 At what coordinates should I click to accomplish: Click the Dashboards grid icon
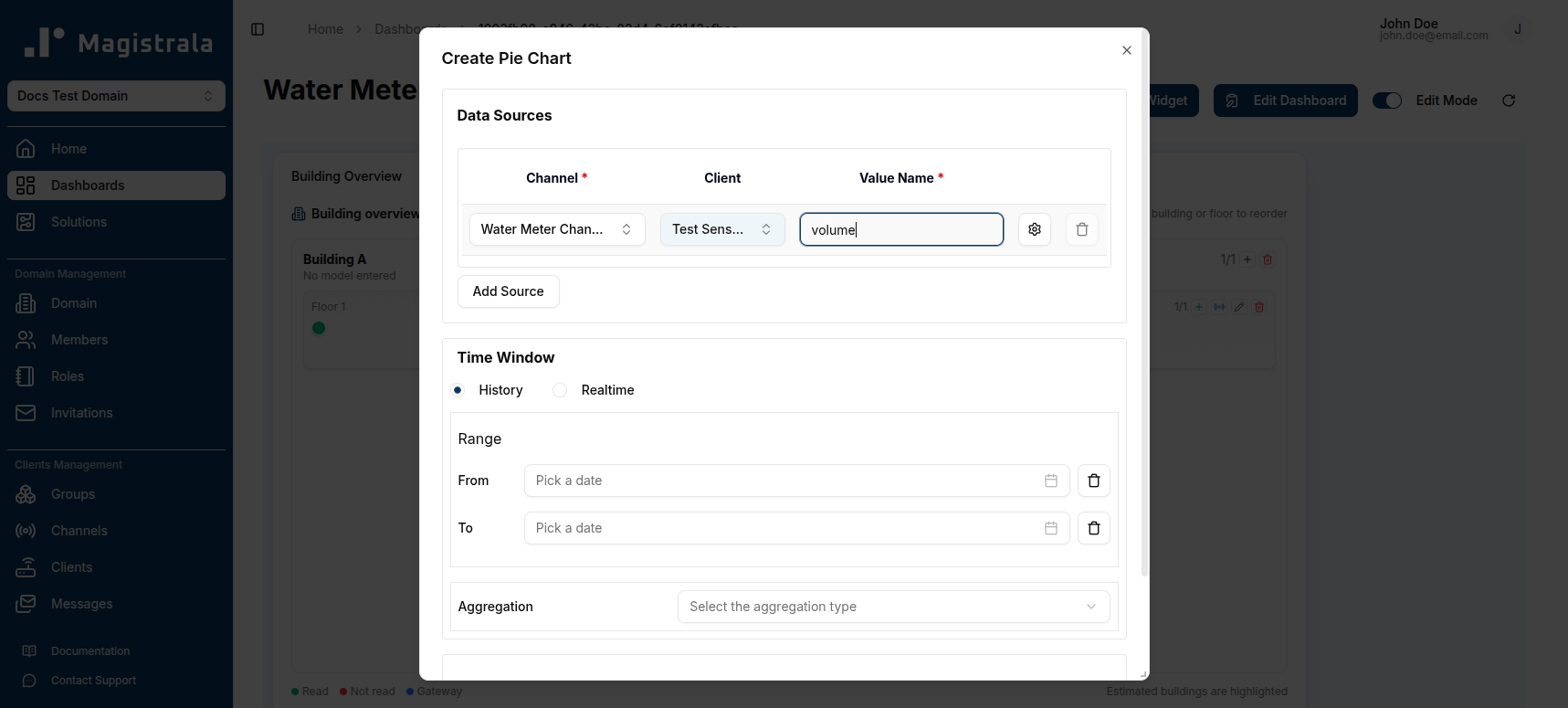pos(26,185)
